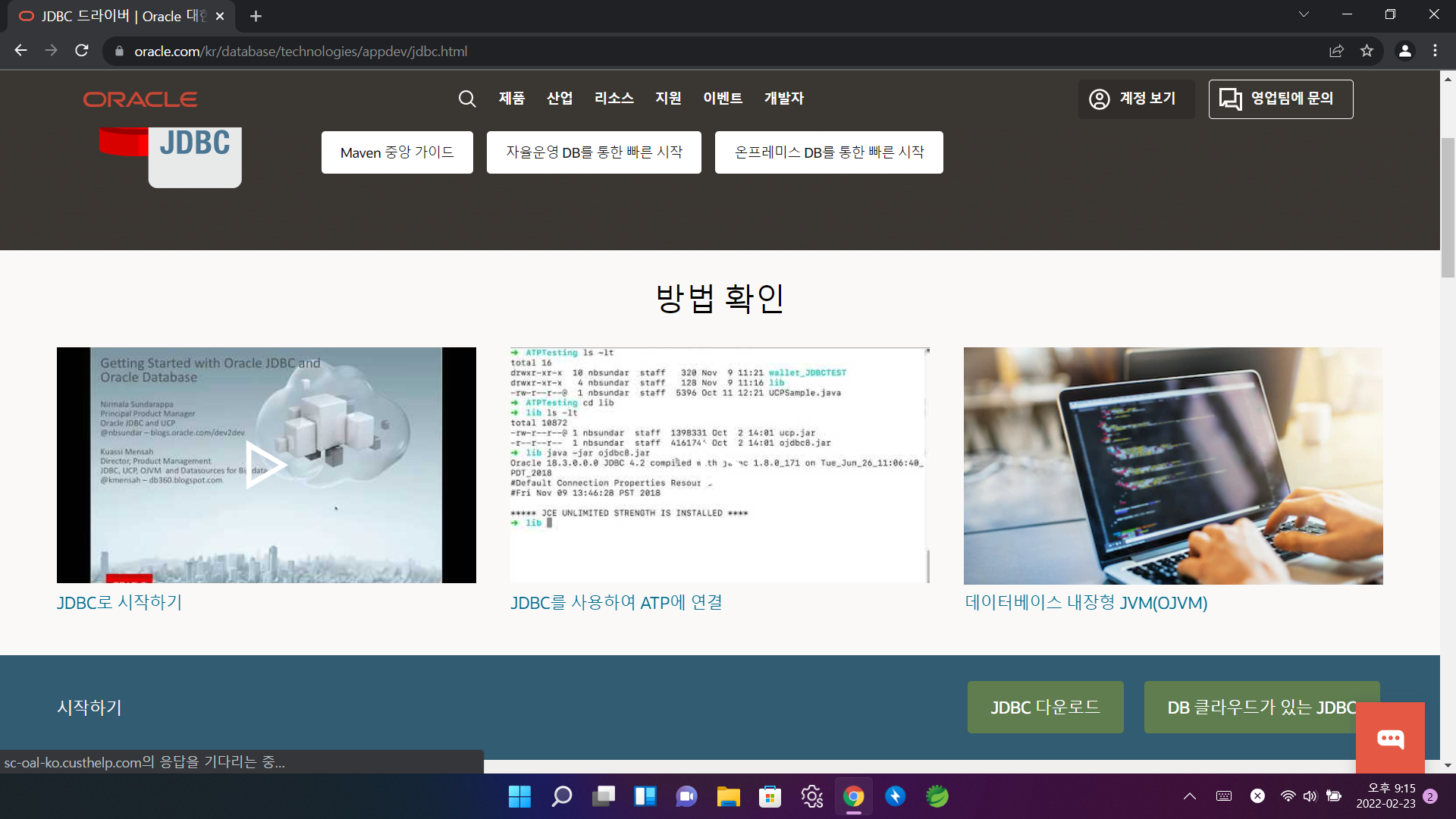Click the JDBC 다운로드 button

coord(1045,707)
